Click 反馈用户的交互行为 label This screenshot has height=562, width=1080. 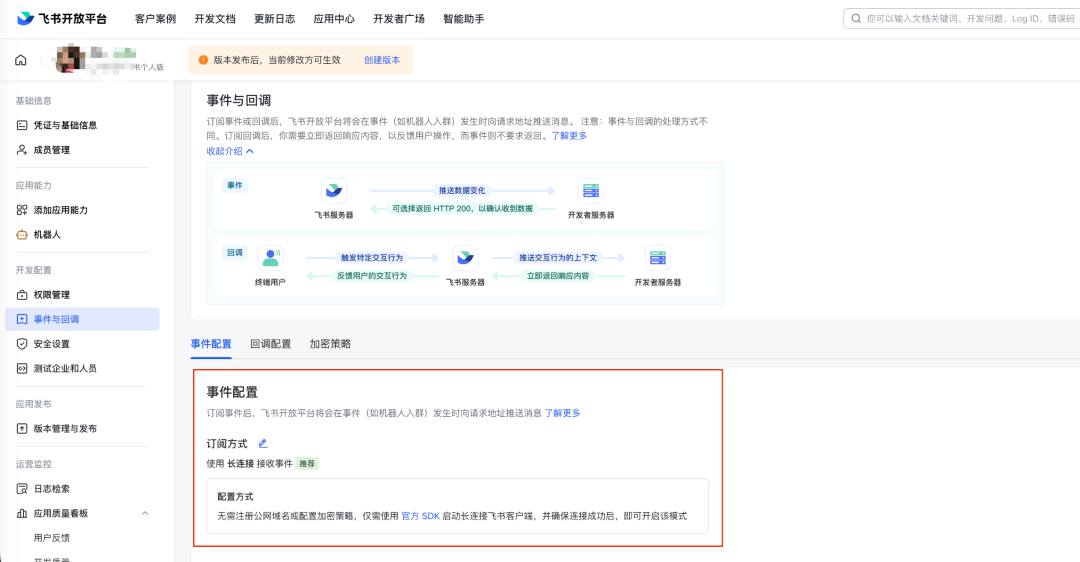click(372, 275)
